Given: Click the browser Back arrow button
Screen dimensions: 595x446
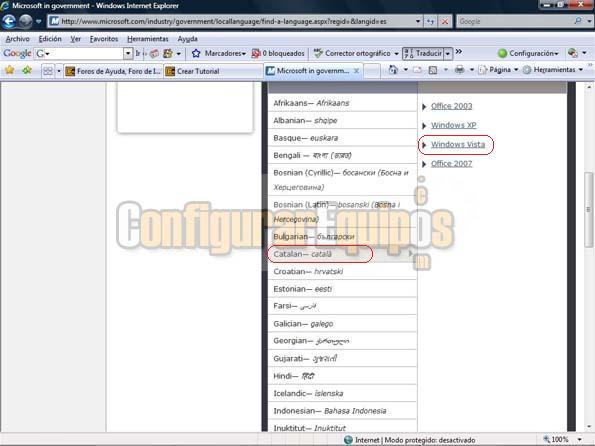Looking at the screenshot, I should coord(9,21).
